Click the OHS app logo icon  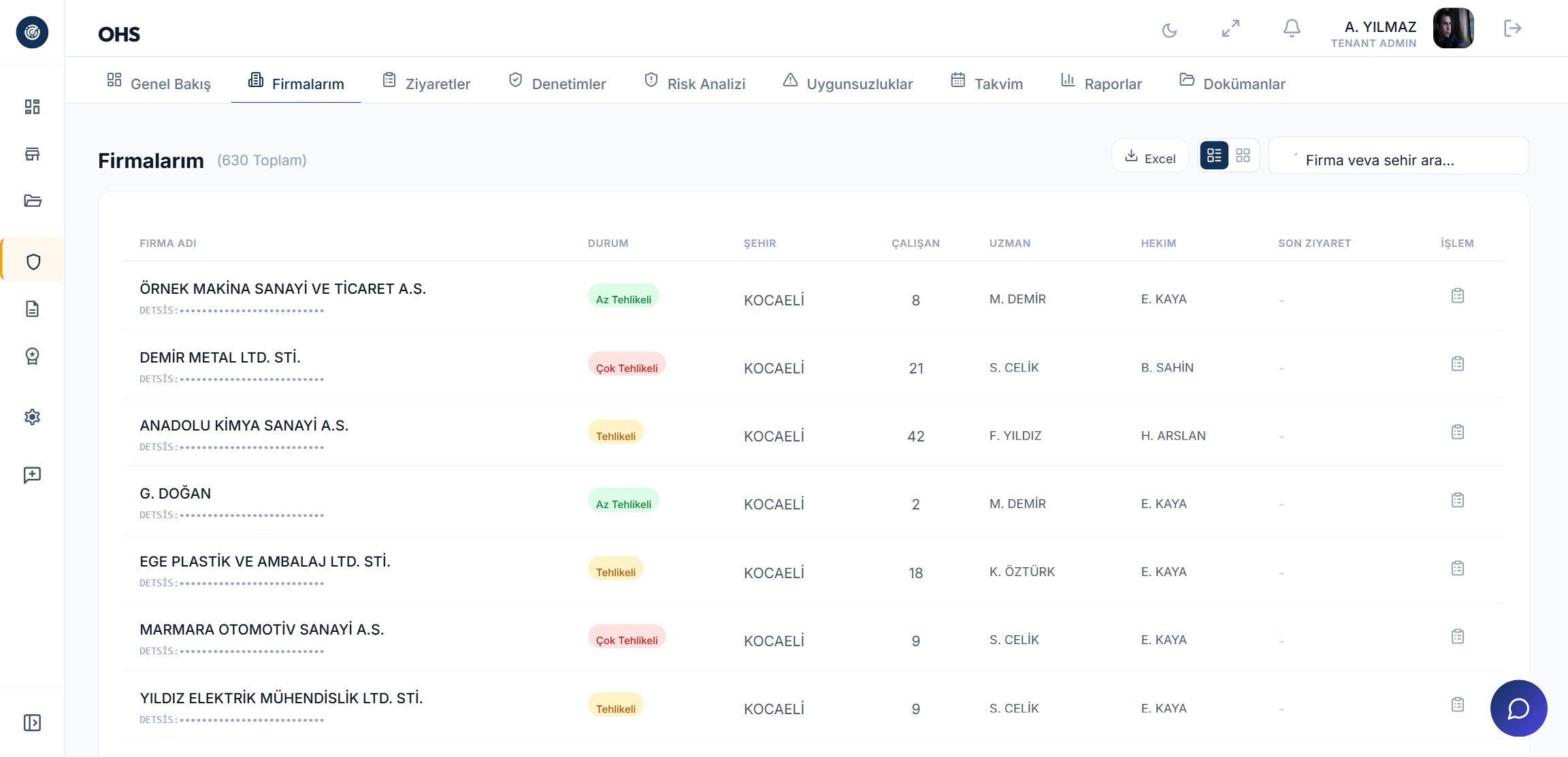(32, 32)
